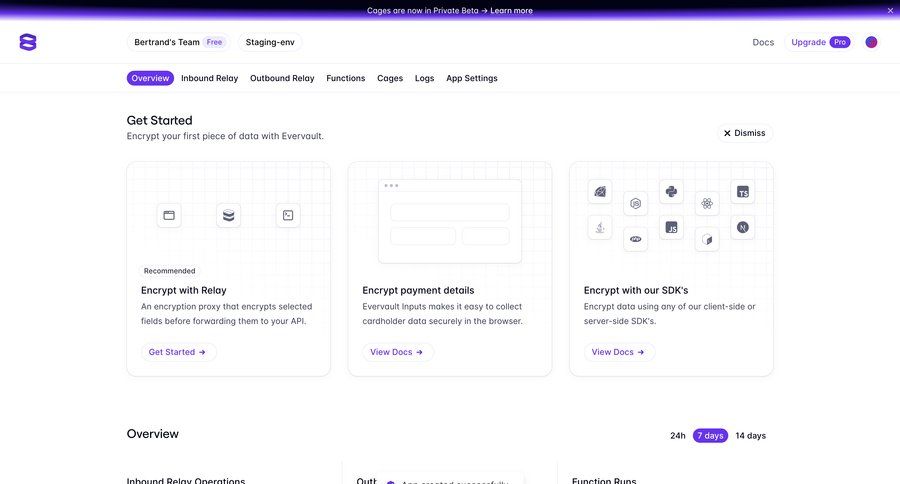Click Get Started on Relay card
This screenshot has width=900, height=484.
pos(179,352)
